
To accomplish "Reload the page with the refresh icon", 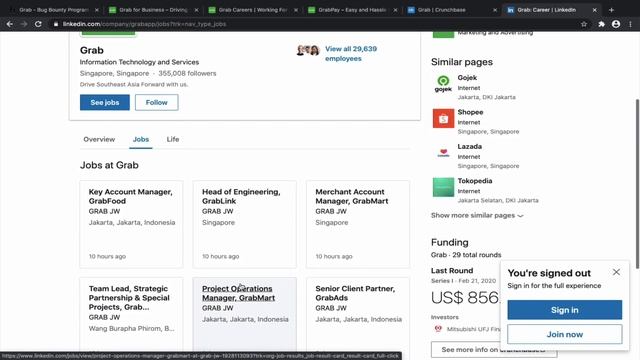I will (38, 24).
